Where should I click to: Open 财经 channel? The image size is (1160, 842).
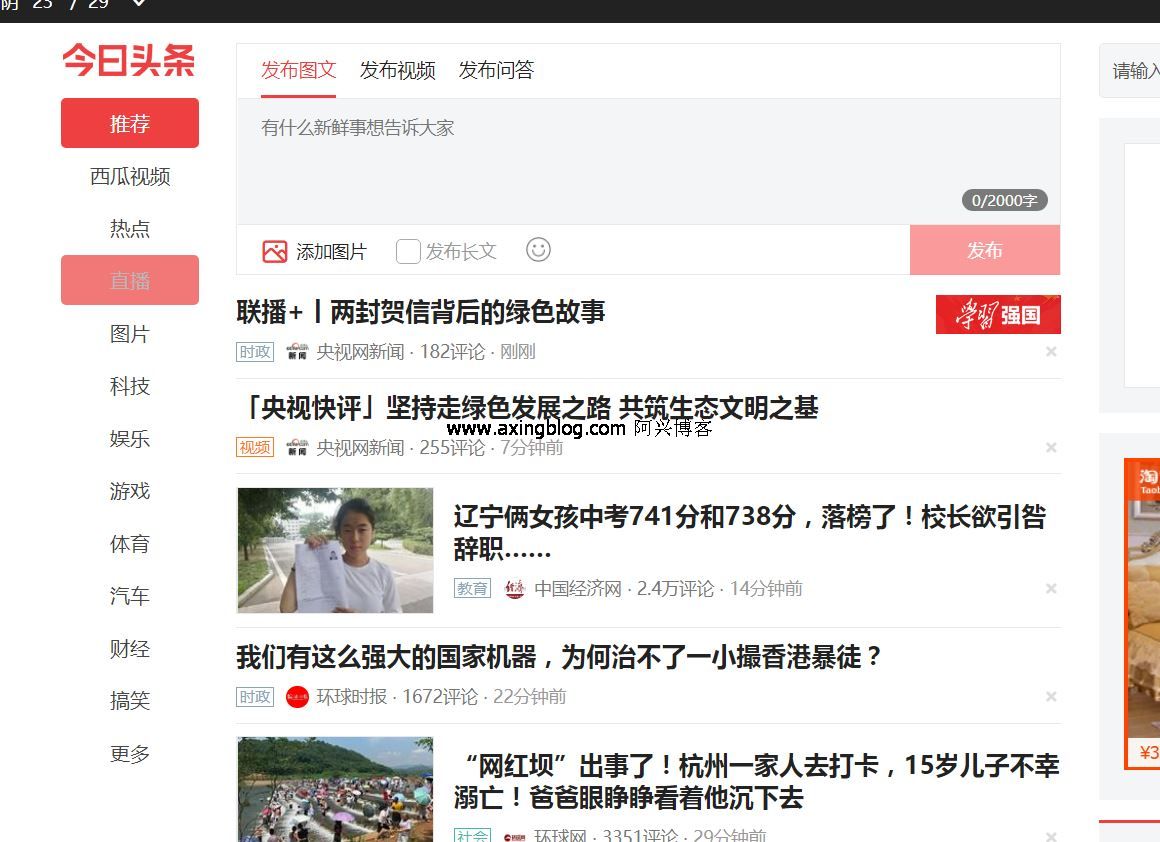click(x=129, y=648)
